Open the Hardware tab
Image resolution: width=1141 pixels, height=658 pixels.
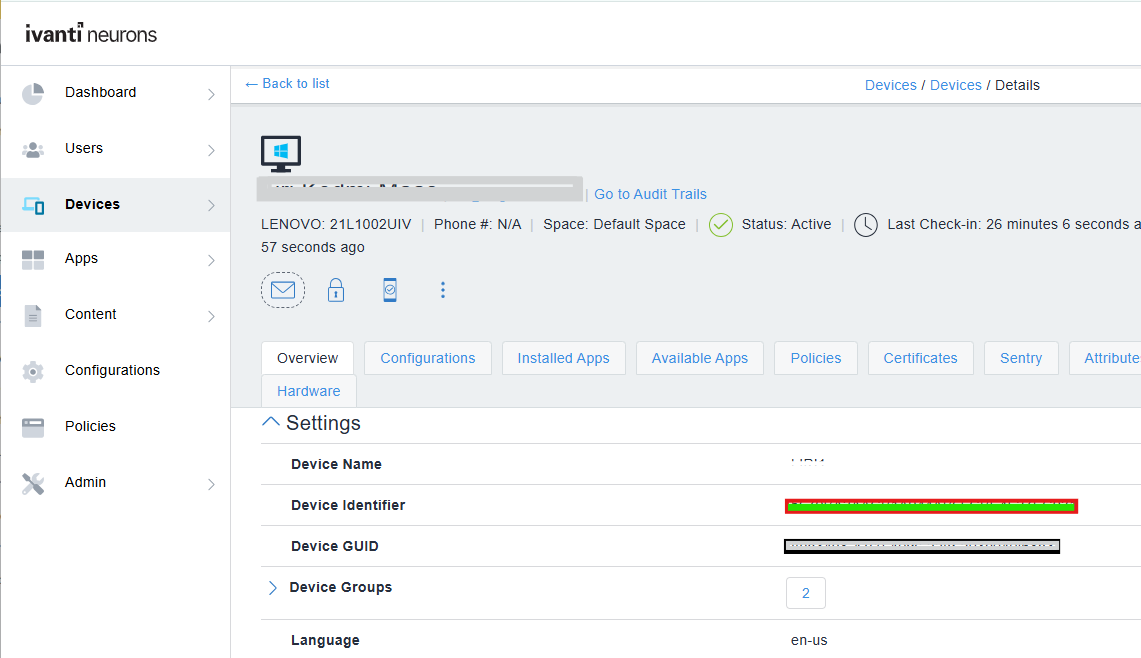(x=308, y=390)
